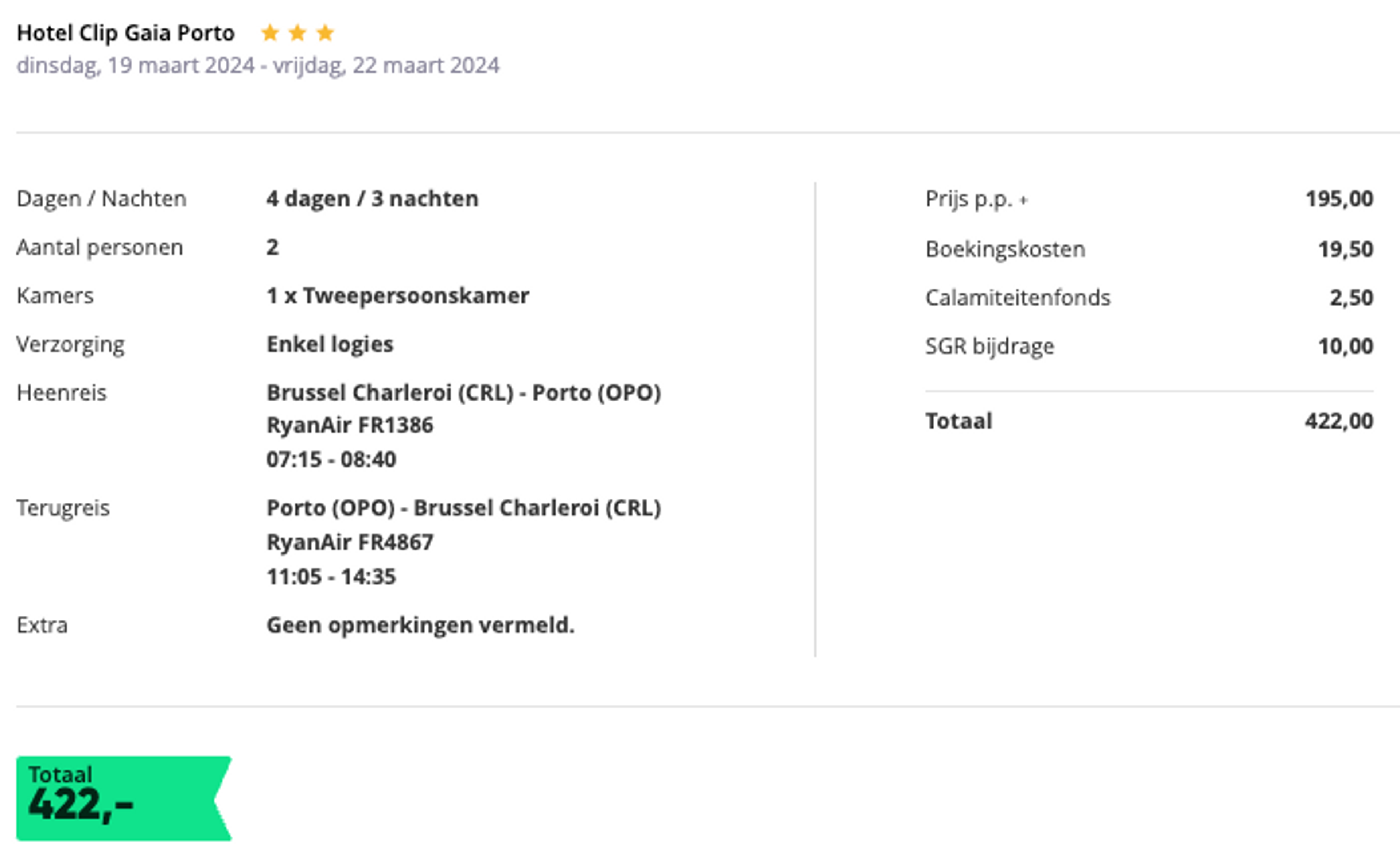
Task: Click the Geen opmerkingen vermeld text
Action: click(x=420, y=625)
